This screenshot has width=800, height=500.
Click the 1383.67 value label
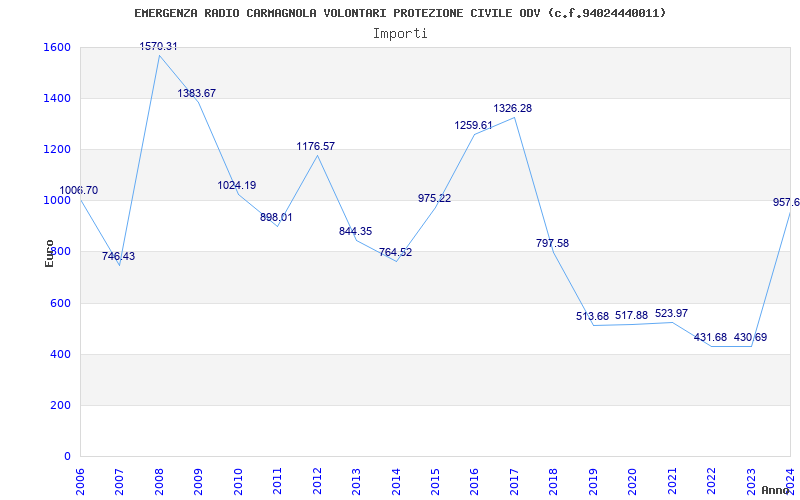click(x=196, y=93)
